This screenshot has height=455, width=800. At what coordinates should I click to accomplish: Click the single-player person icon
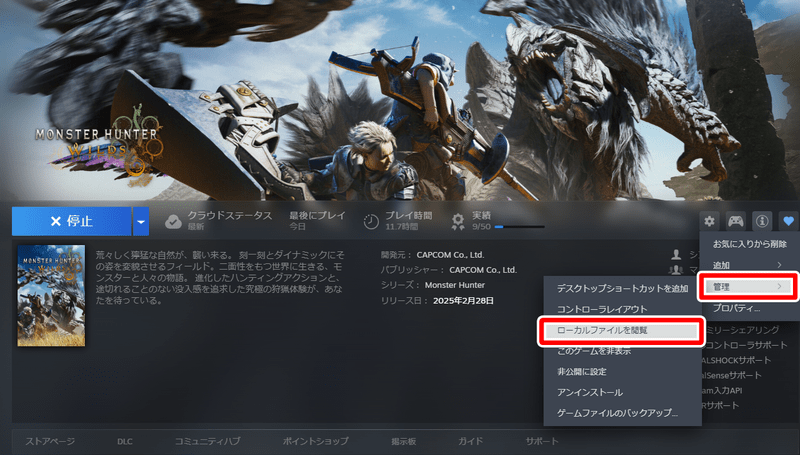(677, 255)
